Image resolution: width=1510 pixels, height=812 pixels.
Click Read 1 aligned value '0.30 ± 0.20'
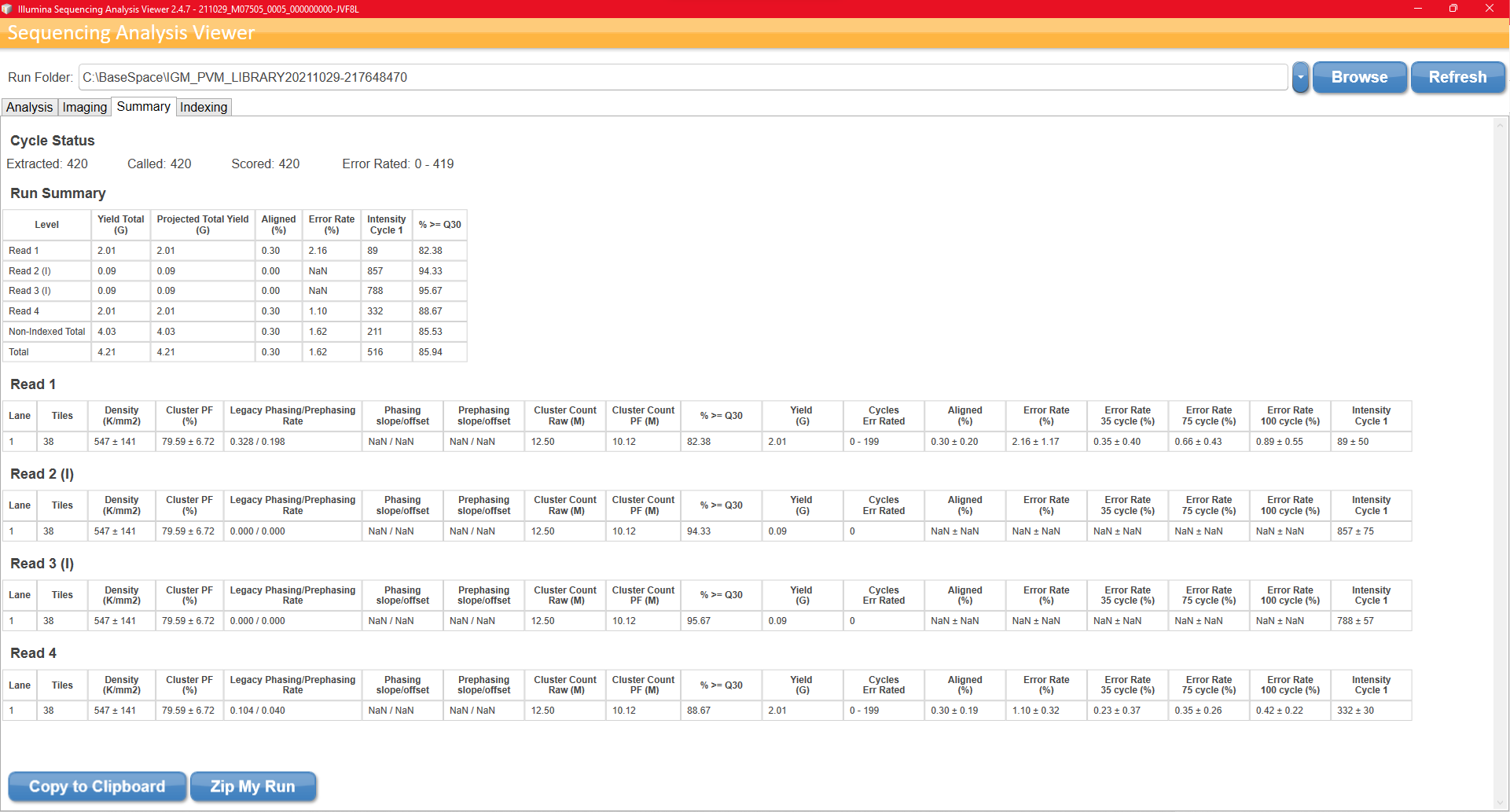click(954, 442)
